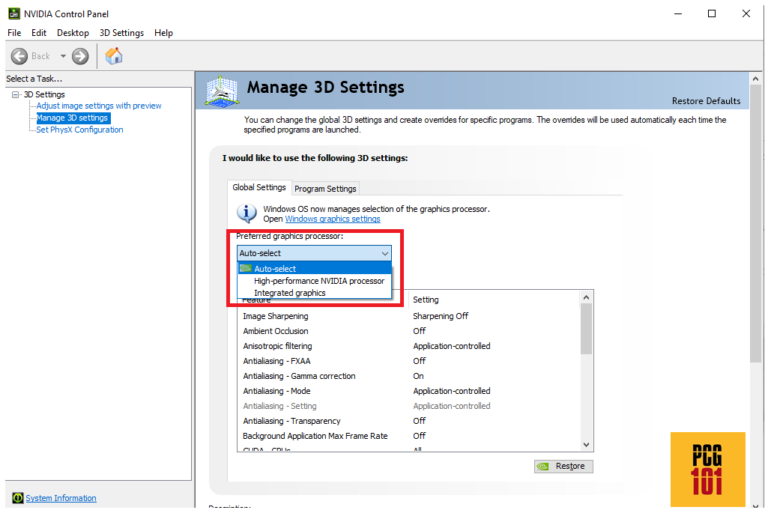Click the Back arrow icon in toolbar
768x516 pixels.
(19, 56)
